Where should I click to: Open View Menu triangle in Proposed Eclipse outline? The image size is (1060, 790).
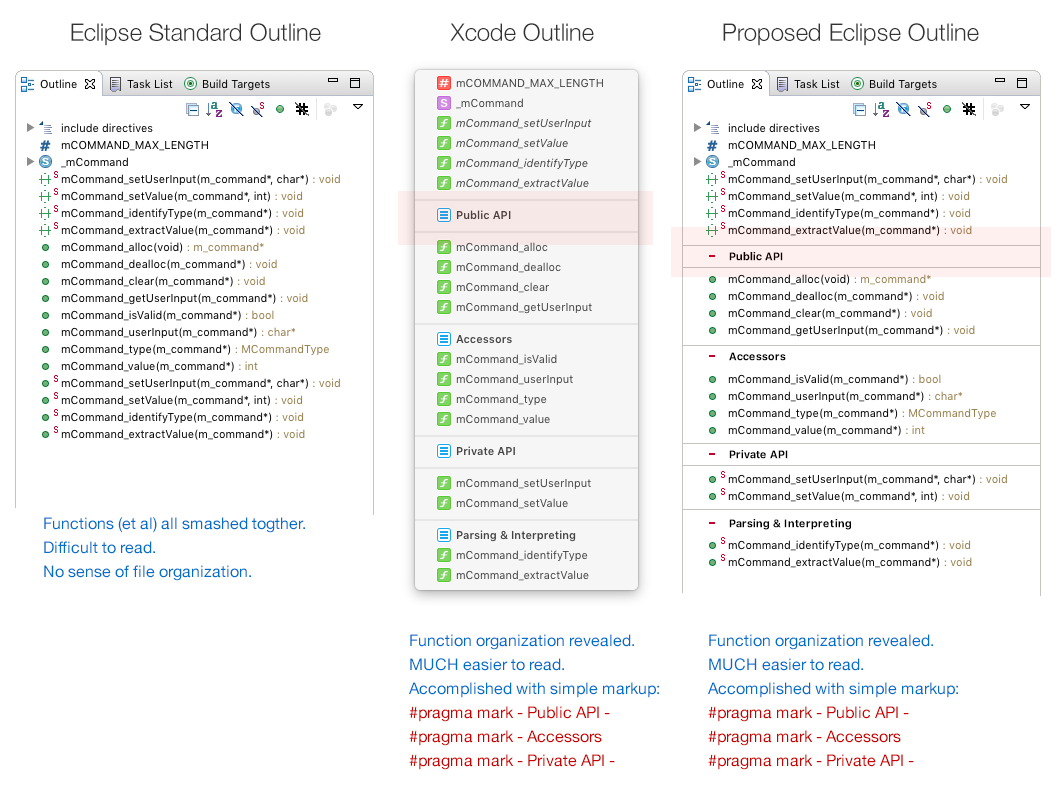coord(1025,107)
